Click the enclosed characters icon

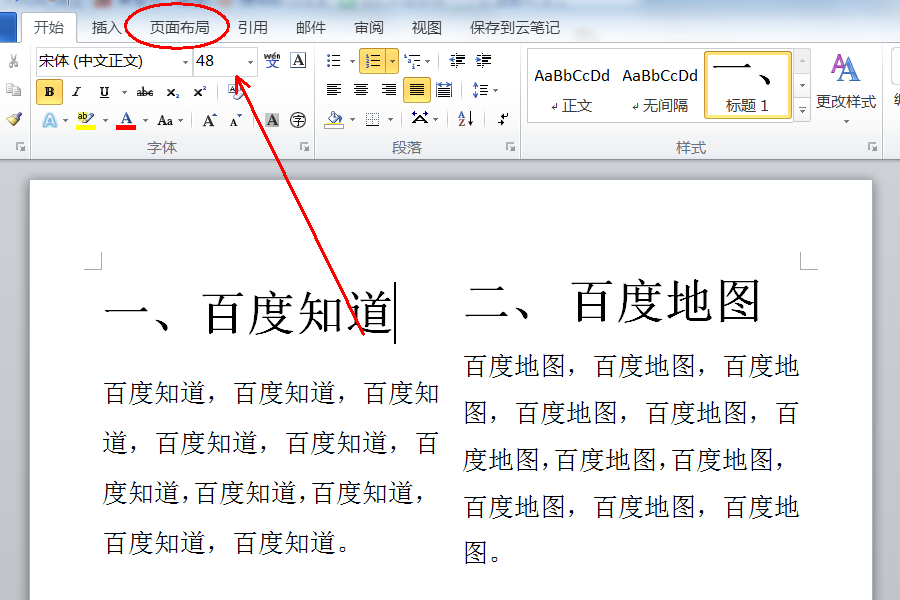click(x=298, y=120)
